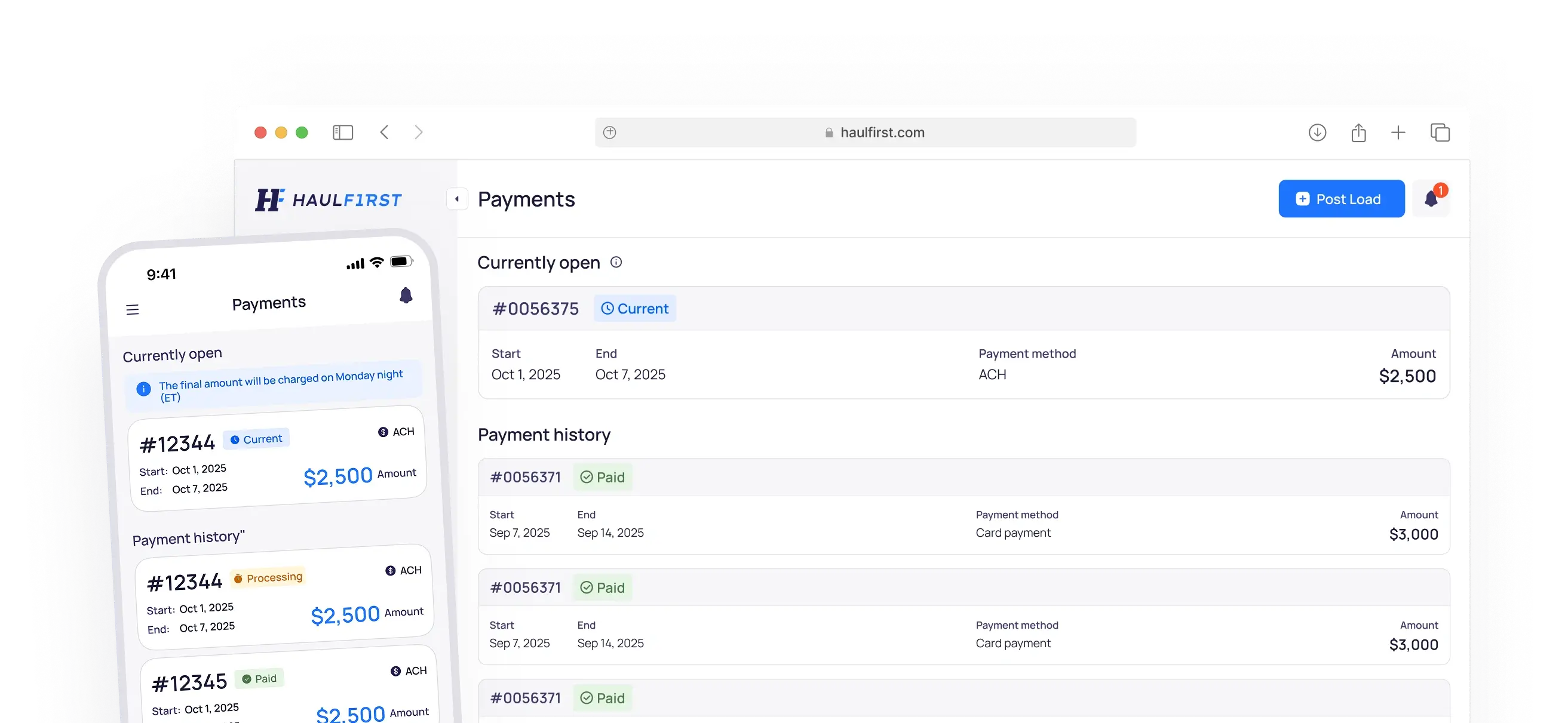Open notifications bell with red badge
1568x723 pixels.
coord(1431,198)
